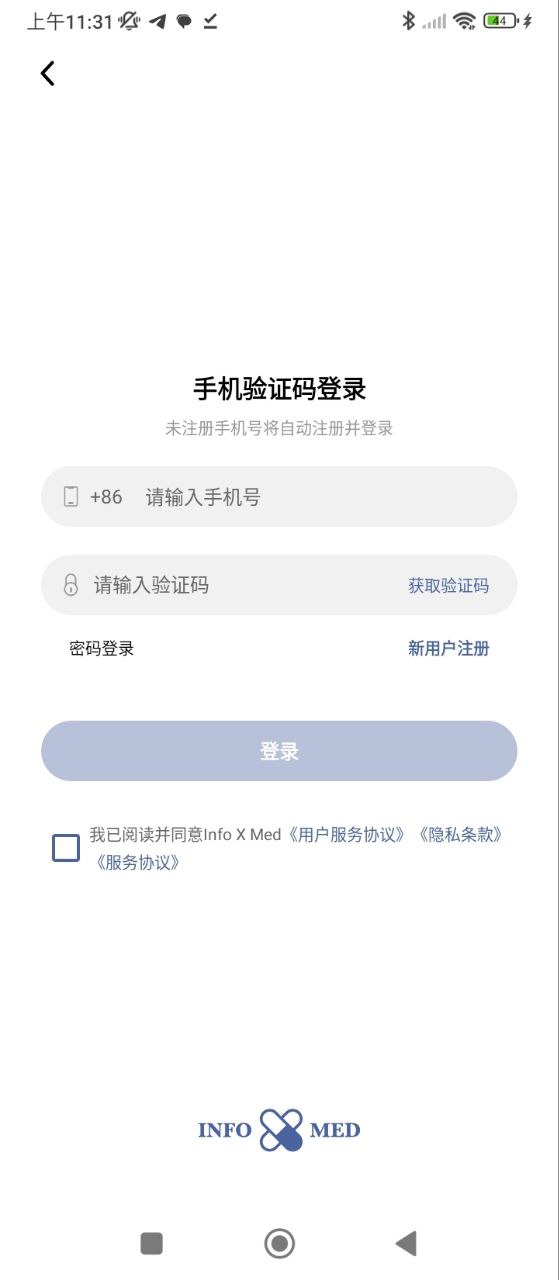Tap the Info X Med pill logo

point(280,1130)
